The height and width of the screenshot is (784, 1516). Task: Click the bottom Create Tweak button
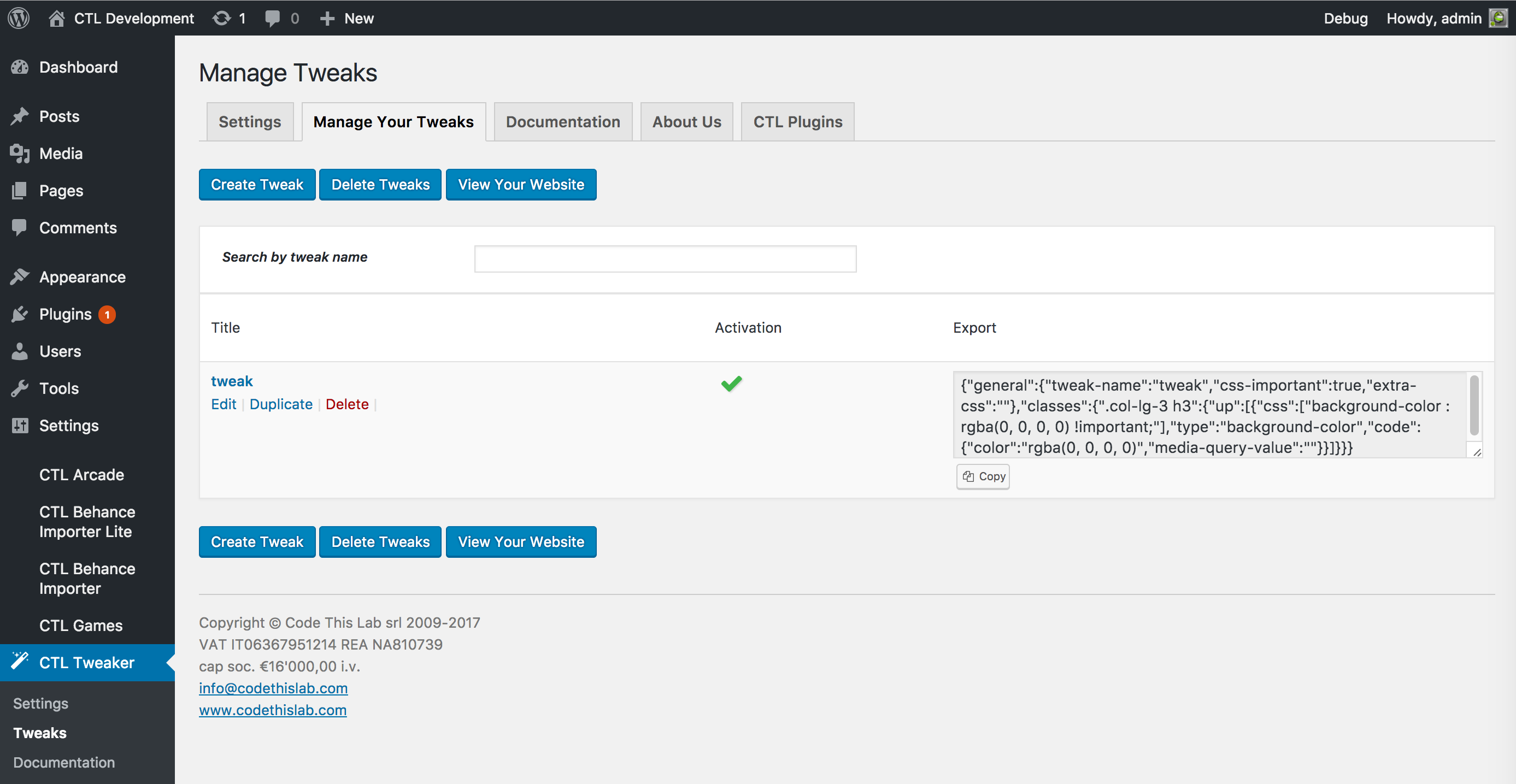(257, 541)
